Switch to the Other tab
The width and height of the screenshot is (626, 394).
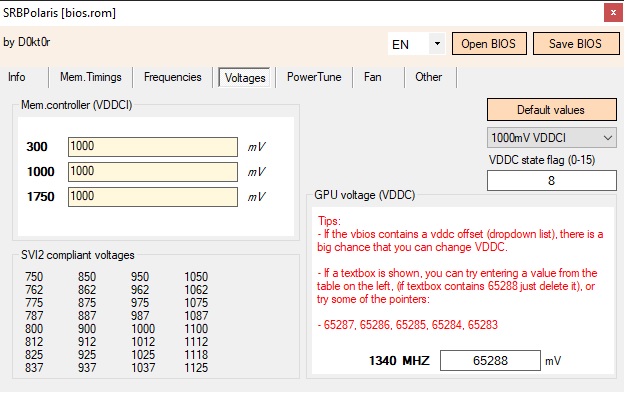click(428, 77)
